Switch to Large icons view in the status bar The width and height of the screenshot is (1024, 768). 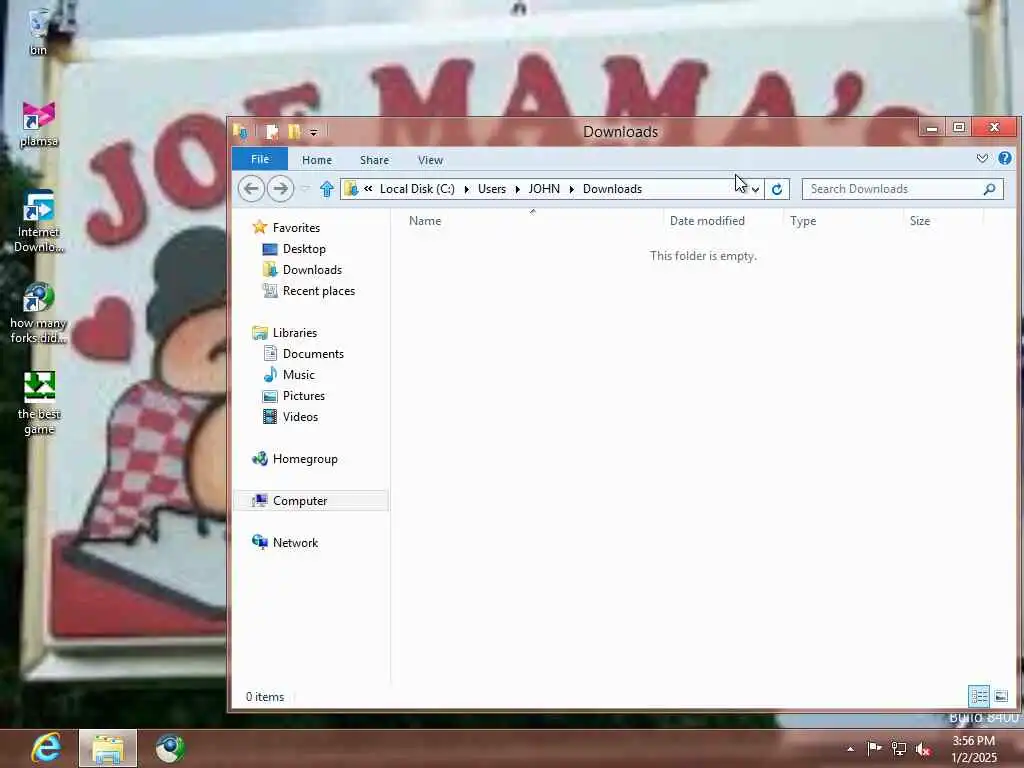(x=1001, y=696)
